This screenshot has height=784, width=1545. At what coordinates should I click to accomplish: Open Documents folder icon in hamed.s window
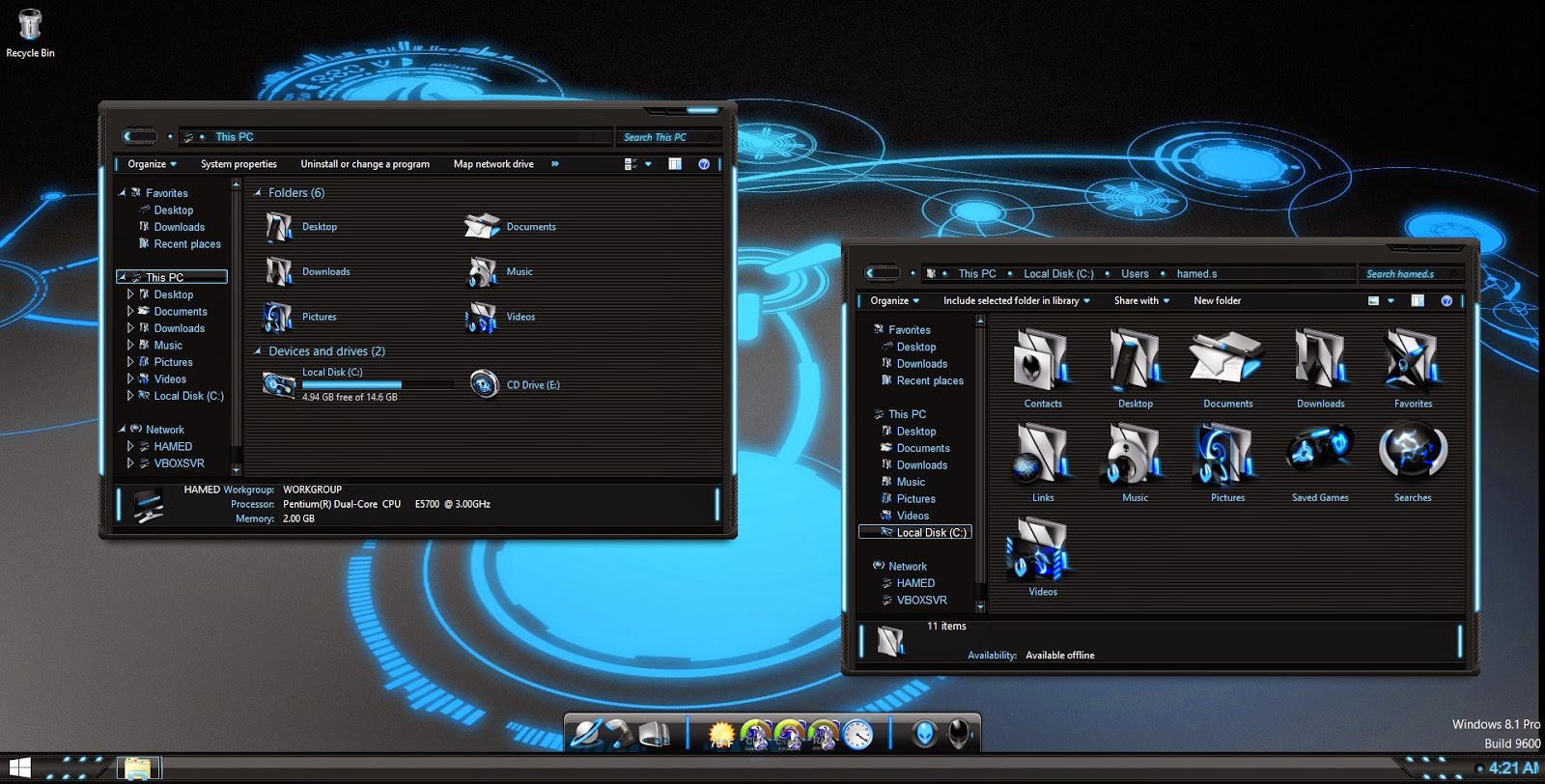click(x=1225, y=359)
